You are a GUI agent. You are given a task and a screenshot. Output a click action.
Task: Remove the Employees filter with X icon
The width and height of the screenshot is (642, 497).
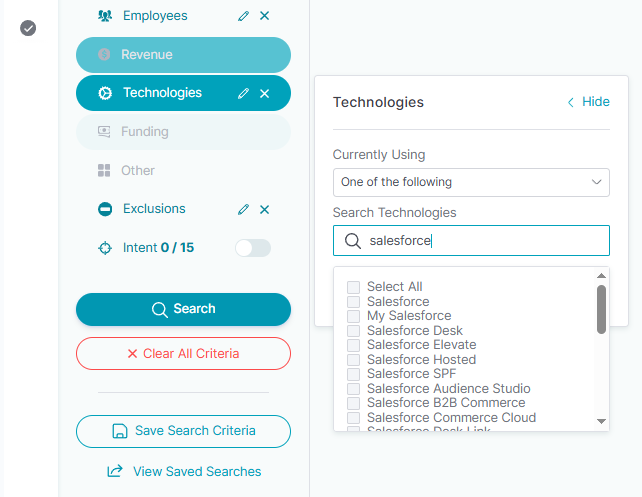pyautogui.click(x=264, y=16)
